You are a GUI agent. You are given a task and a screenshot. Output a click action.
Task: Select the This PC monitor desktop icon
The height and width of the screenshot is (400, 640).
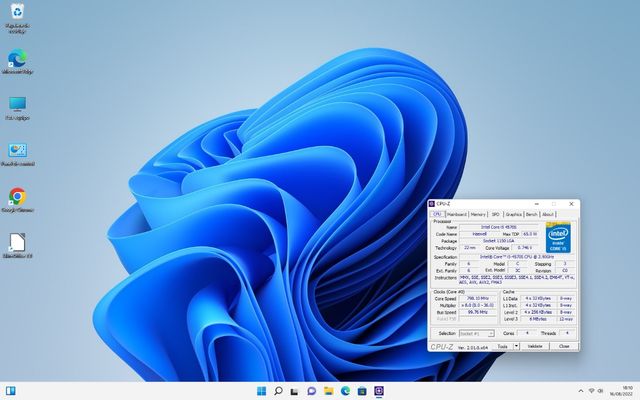[17, 108]
